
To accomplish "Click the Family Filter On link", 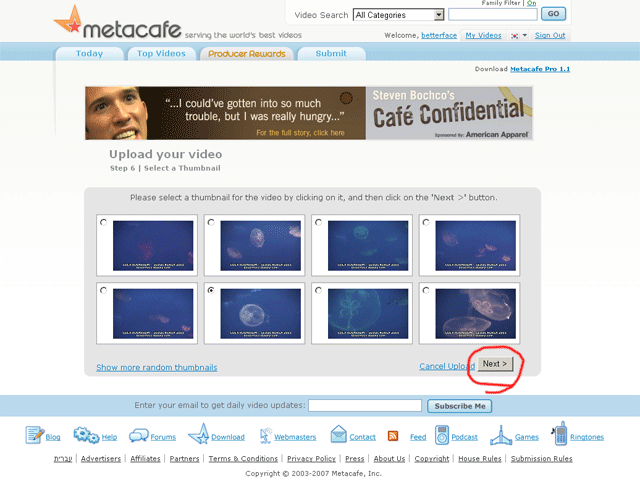I will (531, 3).
